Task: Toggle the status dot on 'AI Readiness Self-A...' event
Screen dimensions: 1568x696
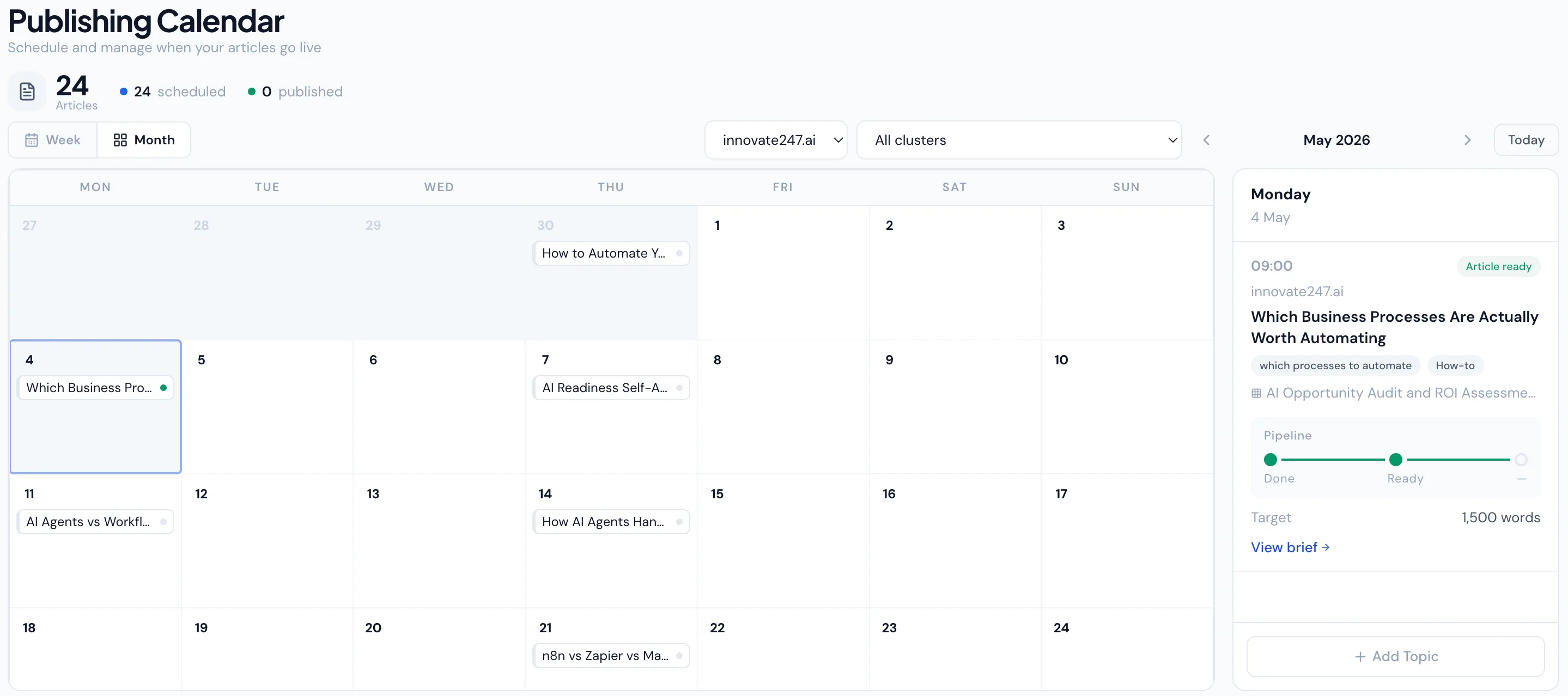Action: pyautogui.click(x=679, y=388)
